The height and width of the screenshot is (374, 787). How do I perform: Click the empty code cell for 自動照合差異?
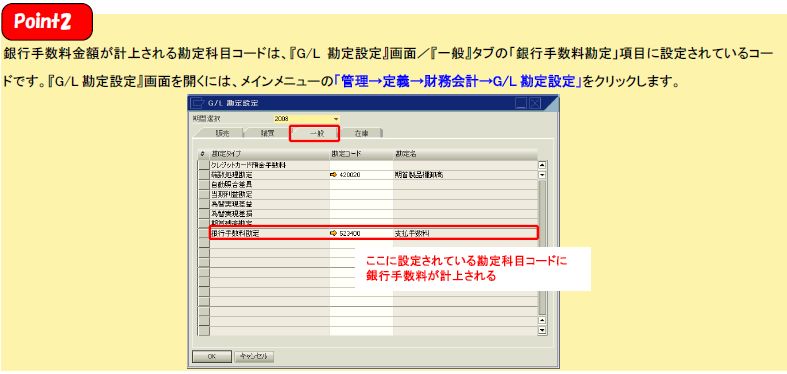(x=361, y=185)
